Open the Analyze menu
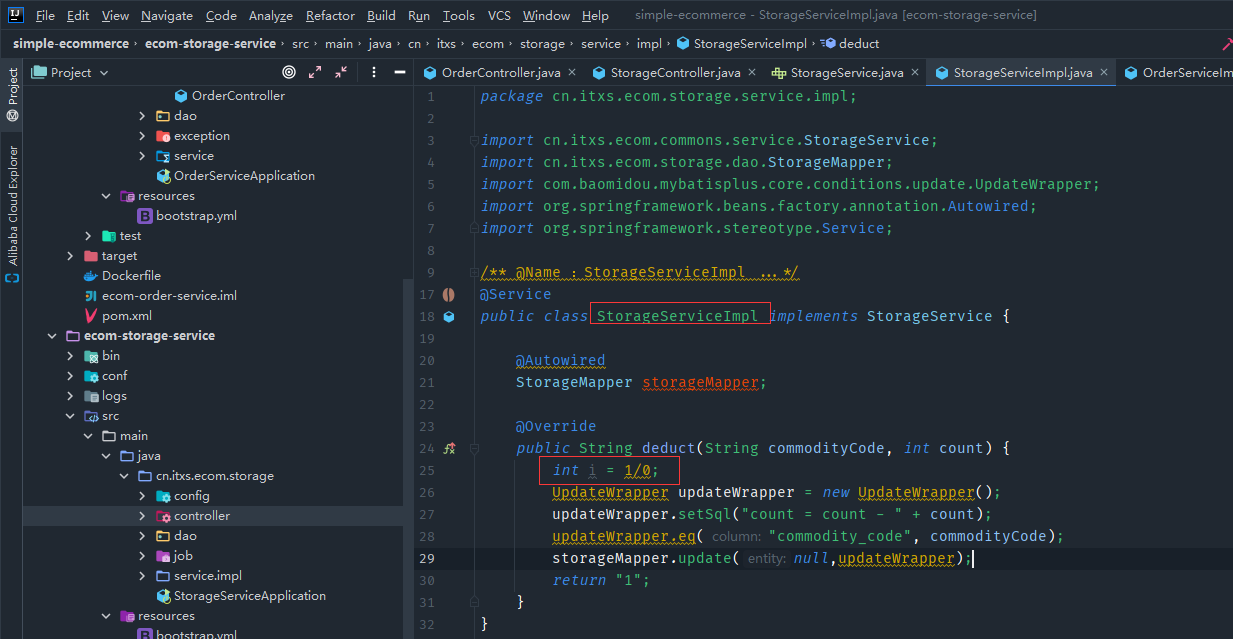 (270, 15)
